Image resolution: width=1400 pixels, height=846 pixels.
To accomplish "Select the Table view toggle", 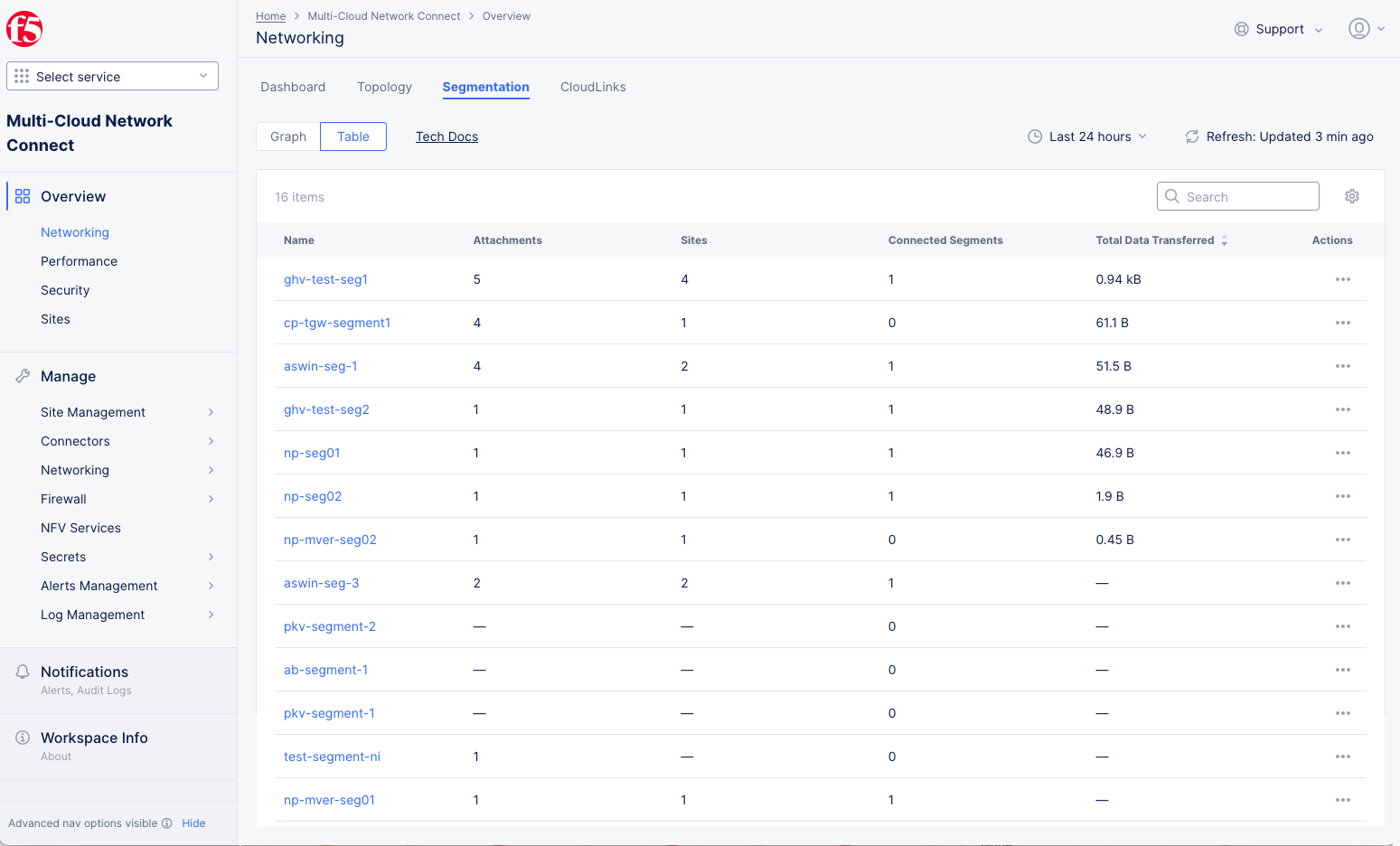I will [x=353, y=136].
